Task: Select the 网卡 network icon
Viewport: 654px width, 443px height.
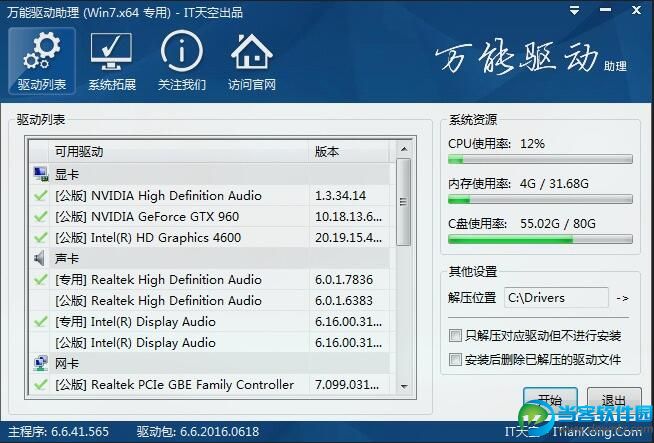Action: pos(40,363)
